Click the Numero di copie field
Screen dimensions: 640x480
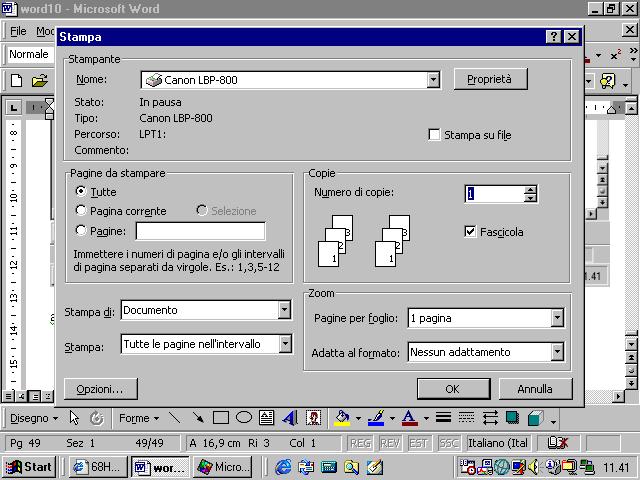pos(495,193)
